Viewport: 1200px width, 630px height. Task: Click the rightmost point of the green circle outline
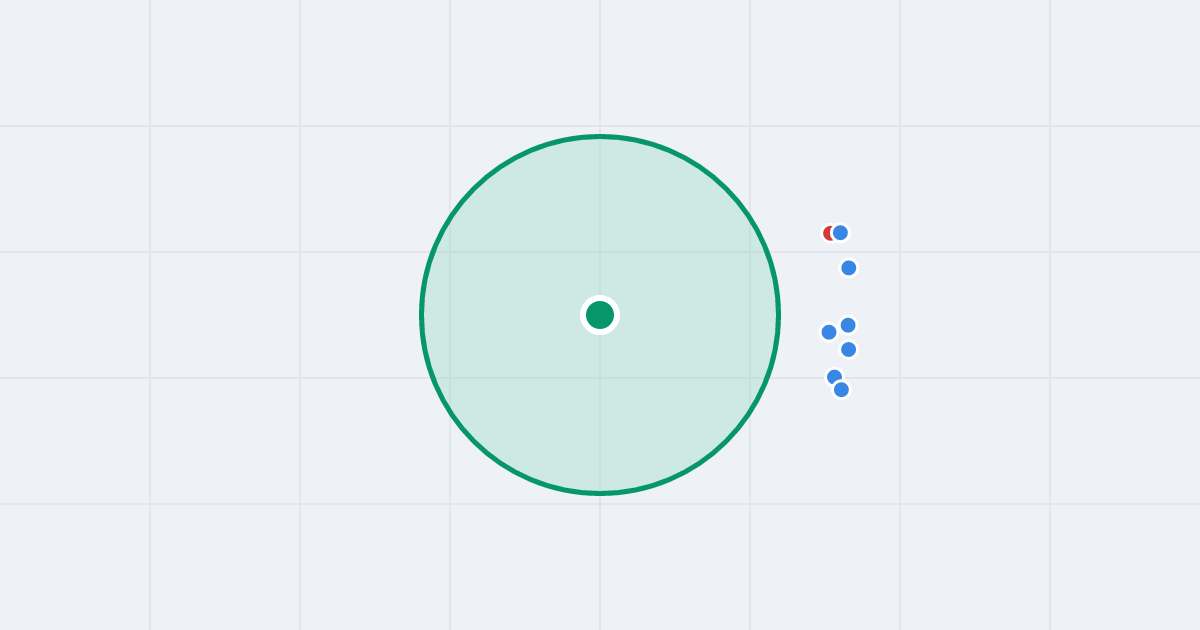(778, 315)
